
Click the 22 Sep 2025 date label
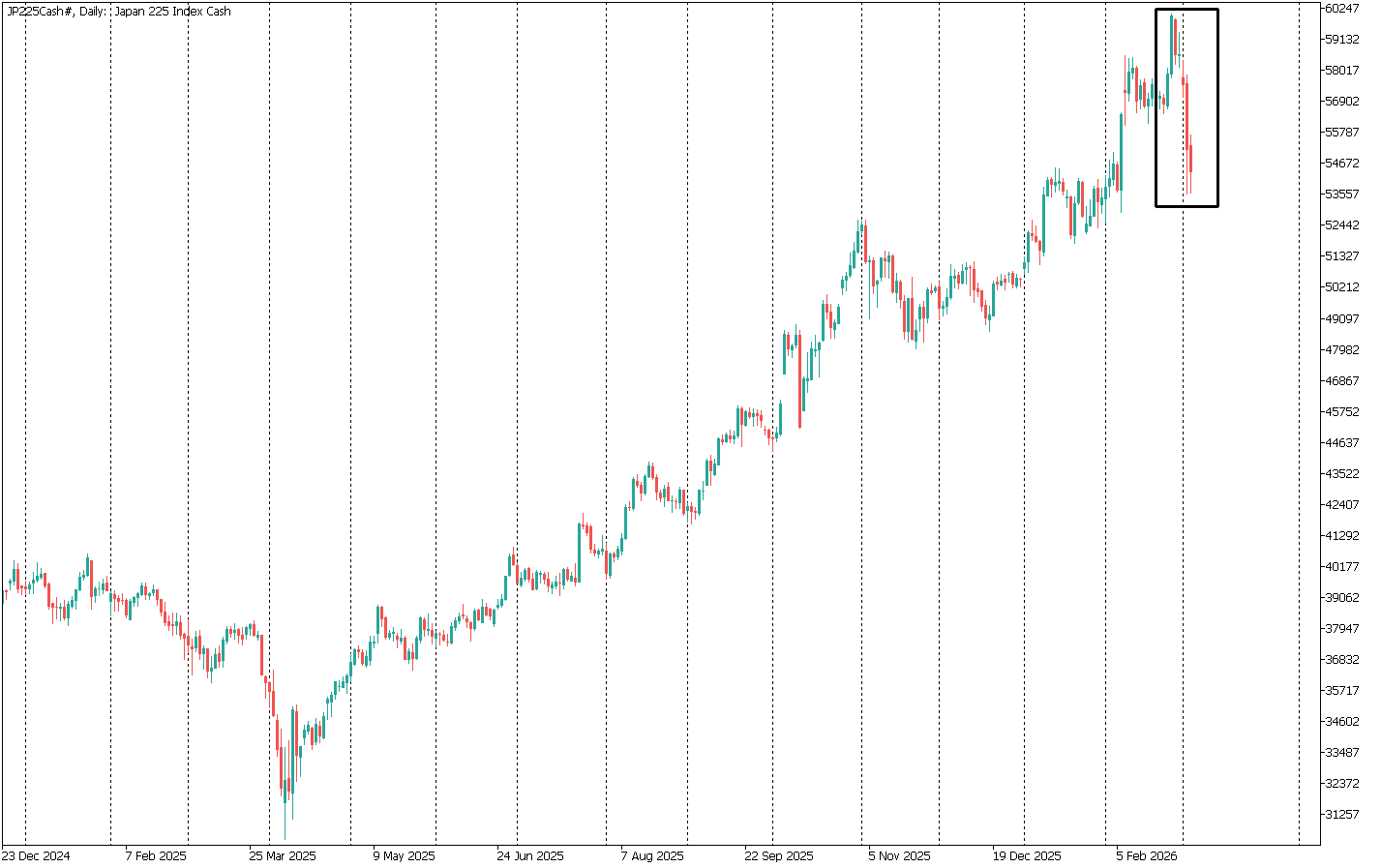tap(779, 856)
